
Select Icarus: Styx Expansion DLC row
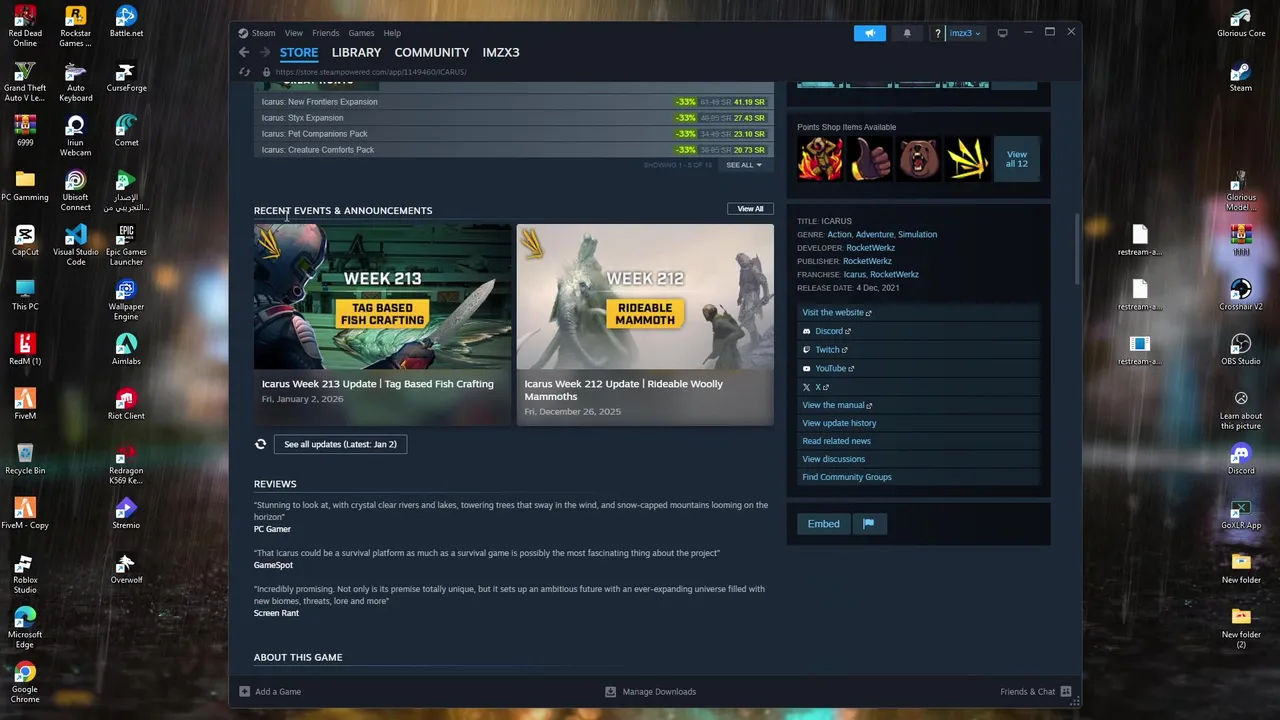(x=513, y=118)
